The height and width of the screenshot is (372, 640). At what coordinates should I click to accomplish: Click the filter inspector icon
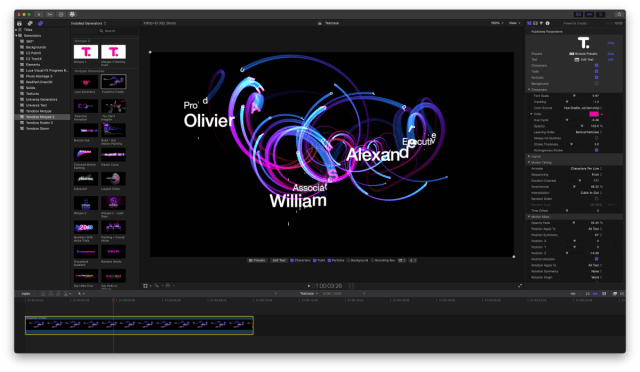coord(541,23)
